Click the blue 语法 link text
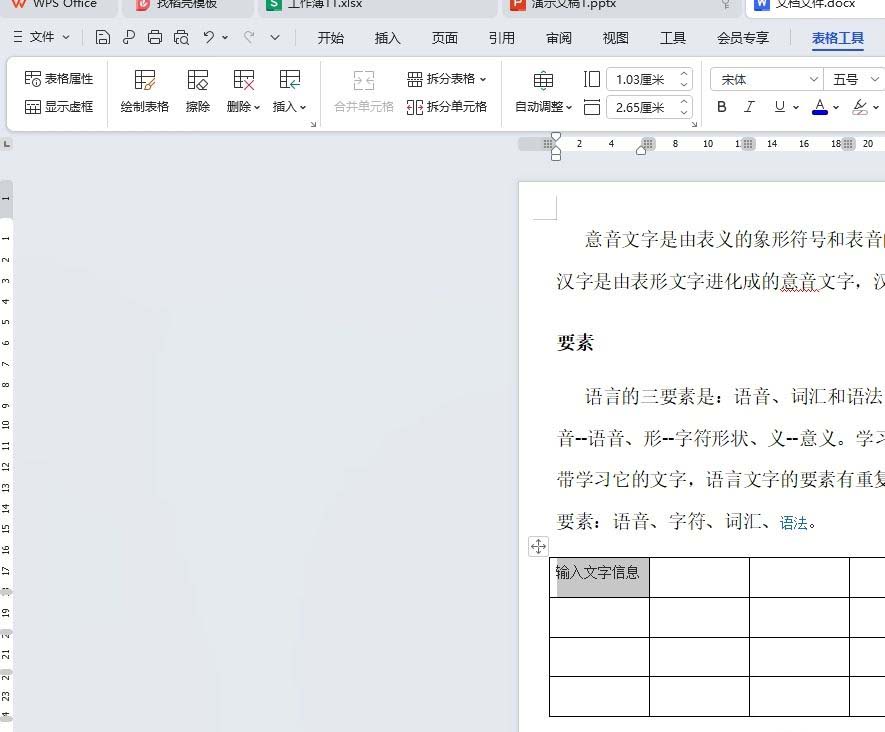 coord(794,523)
